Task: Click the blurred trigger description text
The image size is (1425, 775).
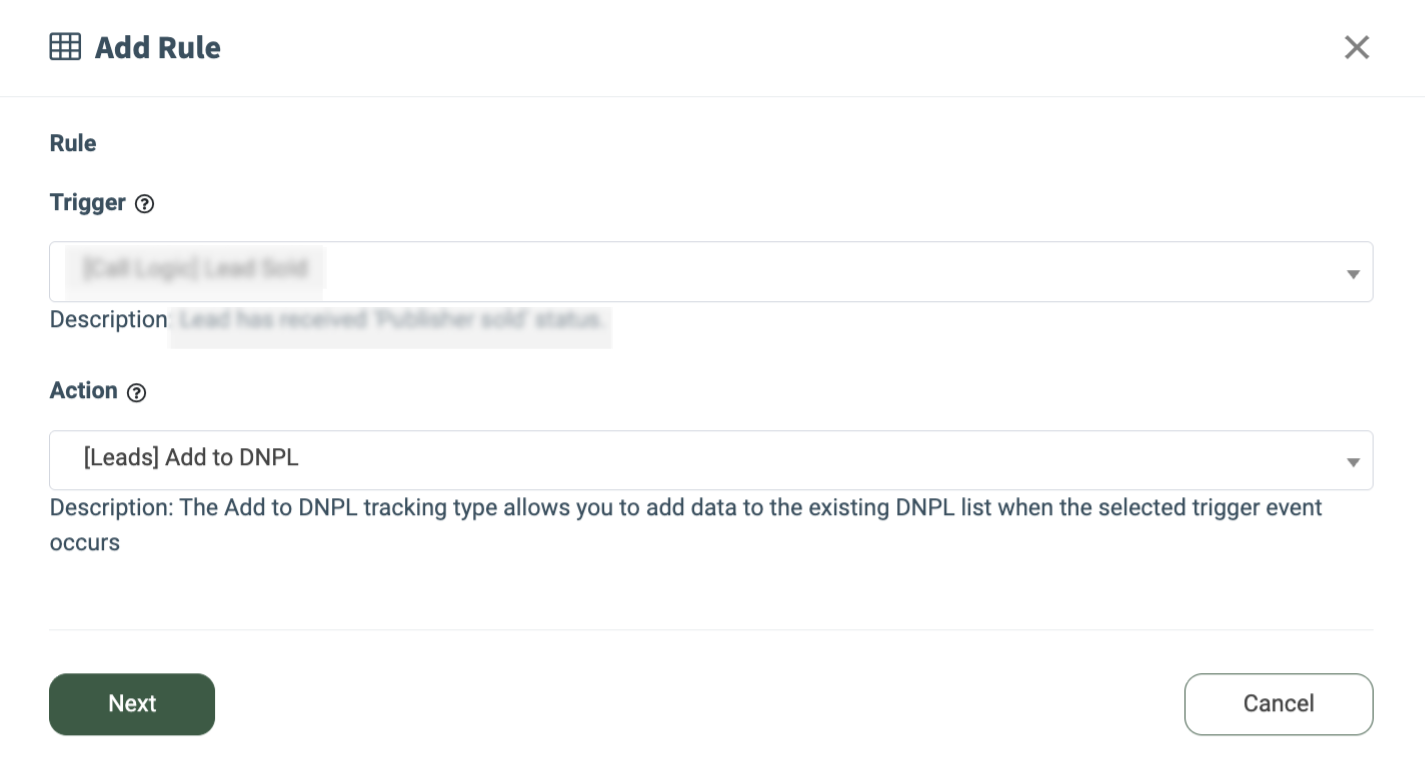Action: pos(391,321)
